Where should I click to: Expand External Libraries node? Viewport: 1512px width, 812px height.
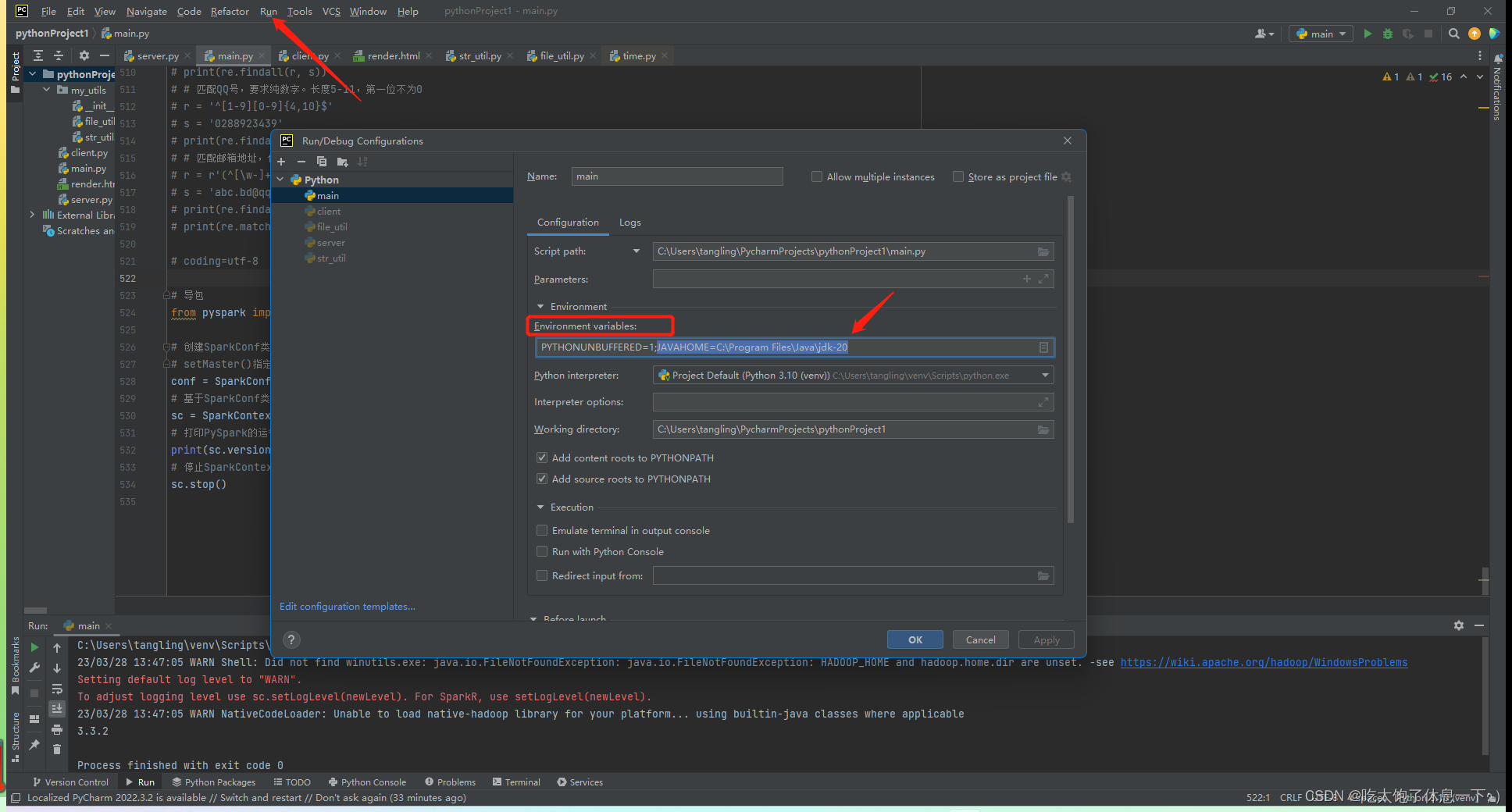tap(33, 215)
